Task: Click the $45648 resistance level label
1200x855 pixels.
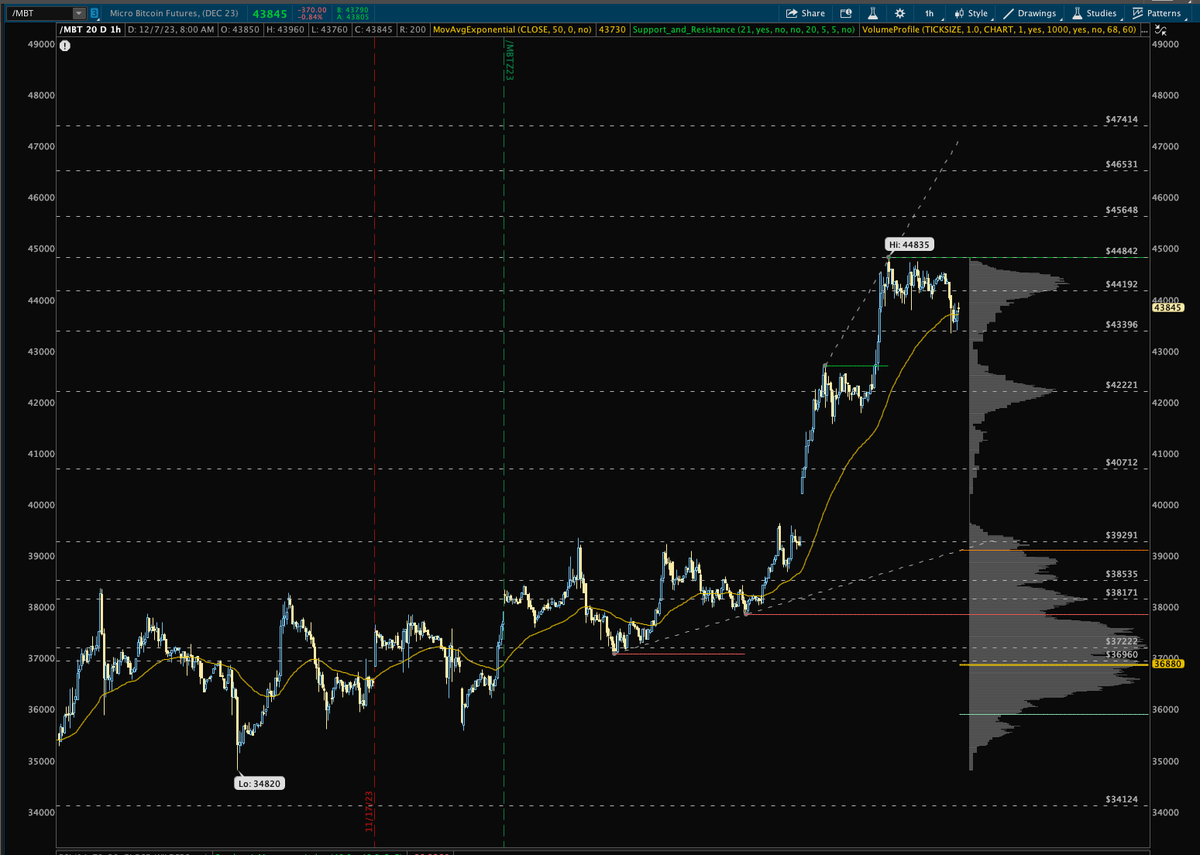Action: click(x=1122, y=210)
